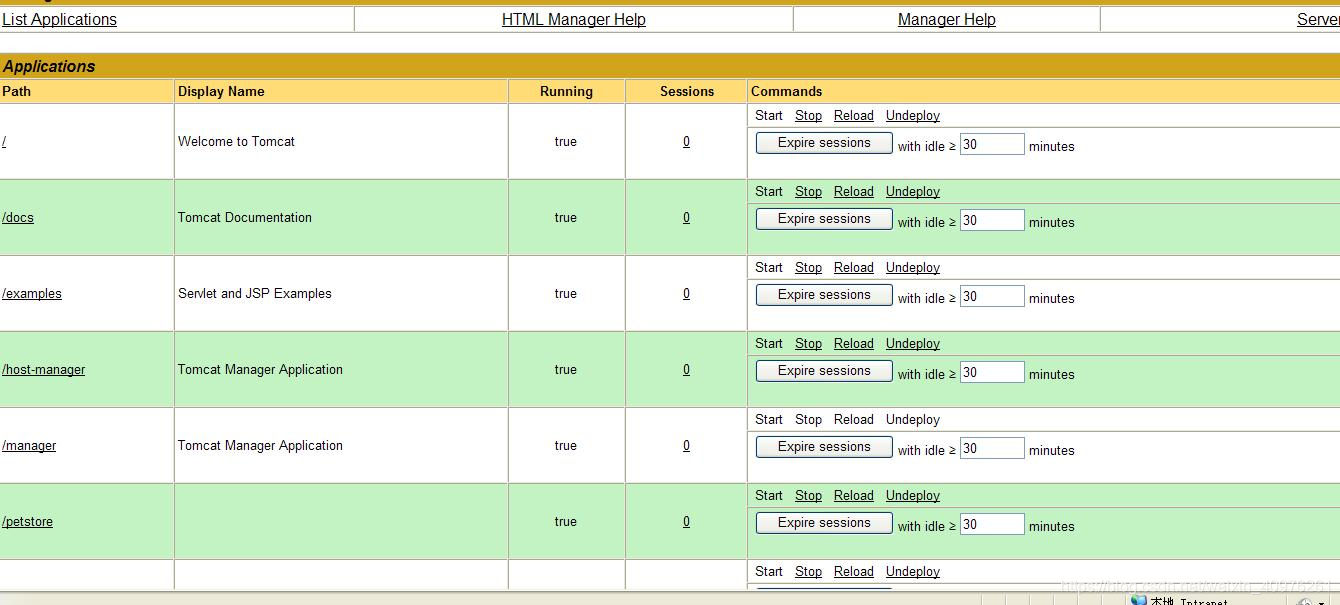Open the List Applications link
This screenshot has height=605, width=1340.
(59, 19)
